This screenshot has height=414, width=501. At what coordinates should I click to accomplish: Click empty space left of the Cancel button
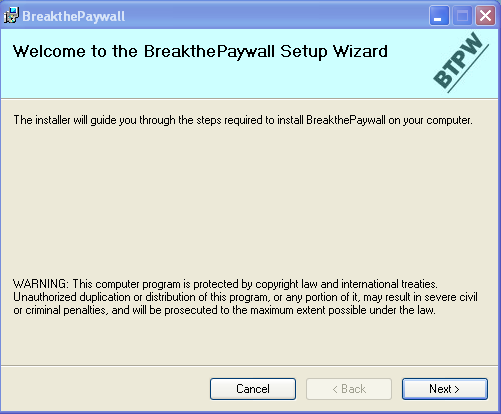pyautogui.click(x=105, y=389)
